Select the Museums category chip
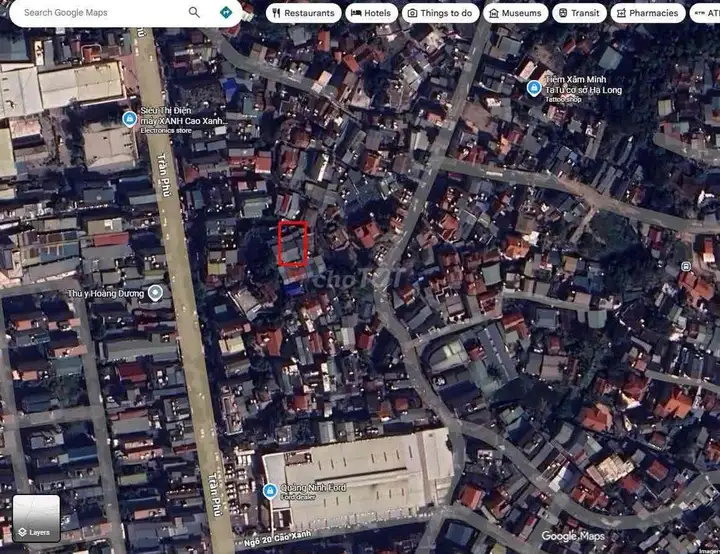Image resolution: width=720 pixels, height=554 pixels. click(x=515, y=13)
